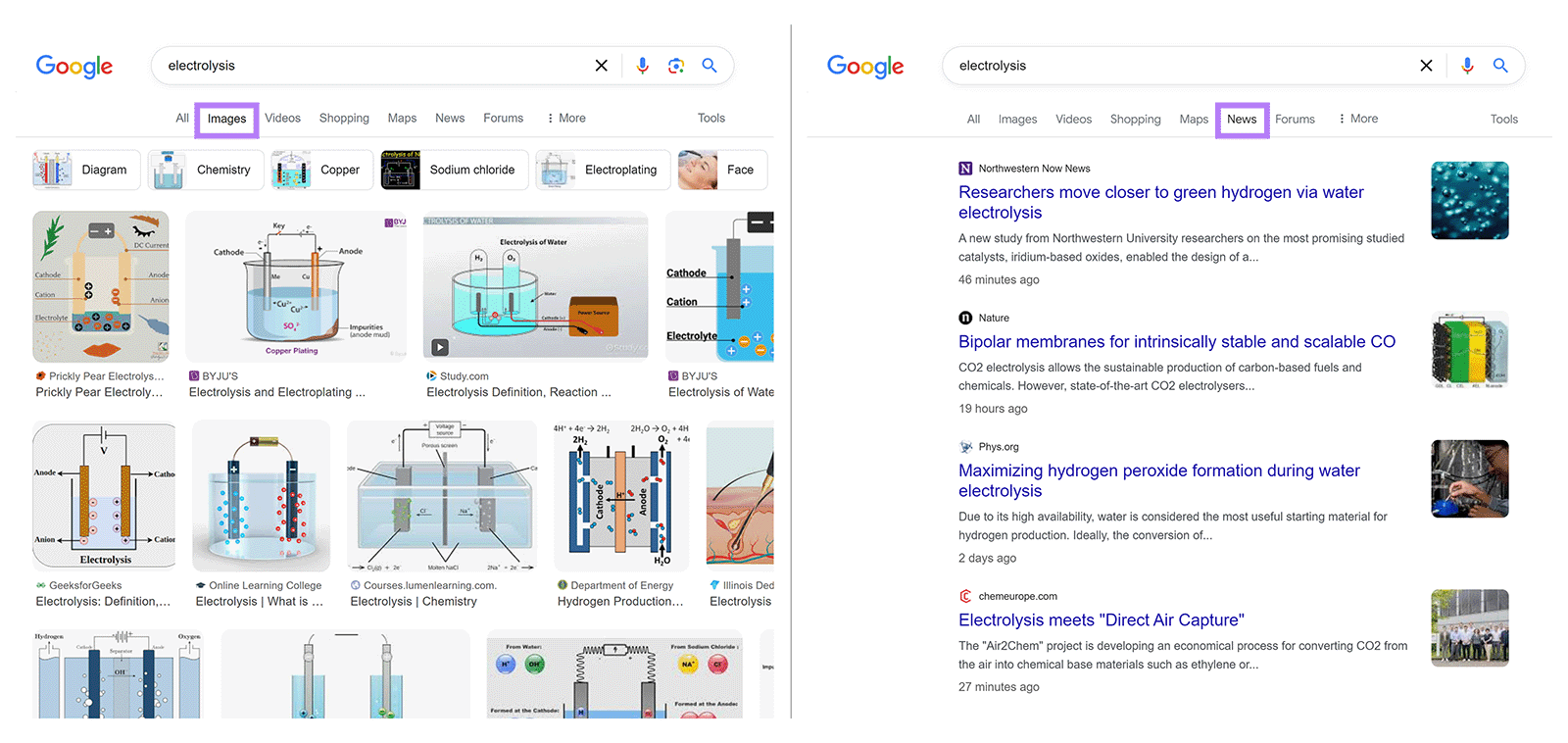Open 'Electrolysis Definition, Reaction' Study.com result

point(518,392)
